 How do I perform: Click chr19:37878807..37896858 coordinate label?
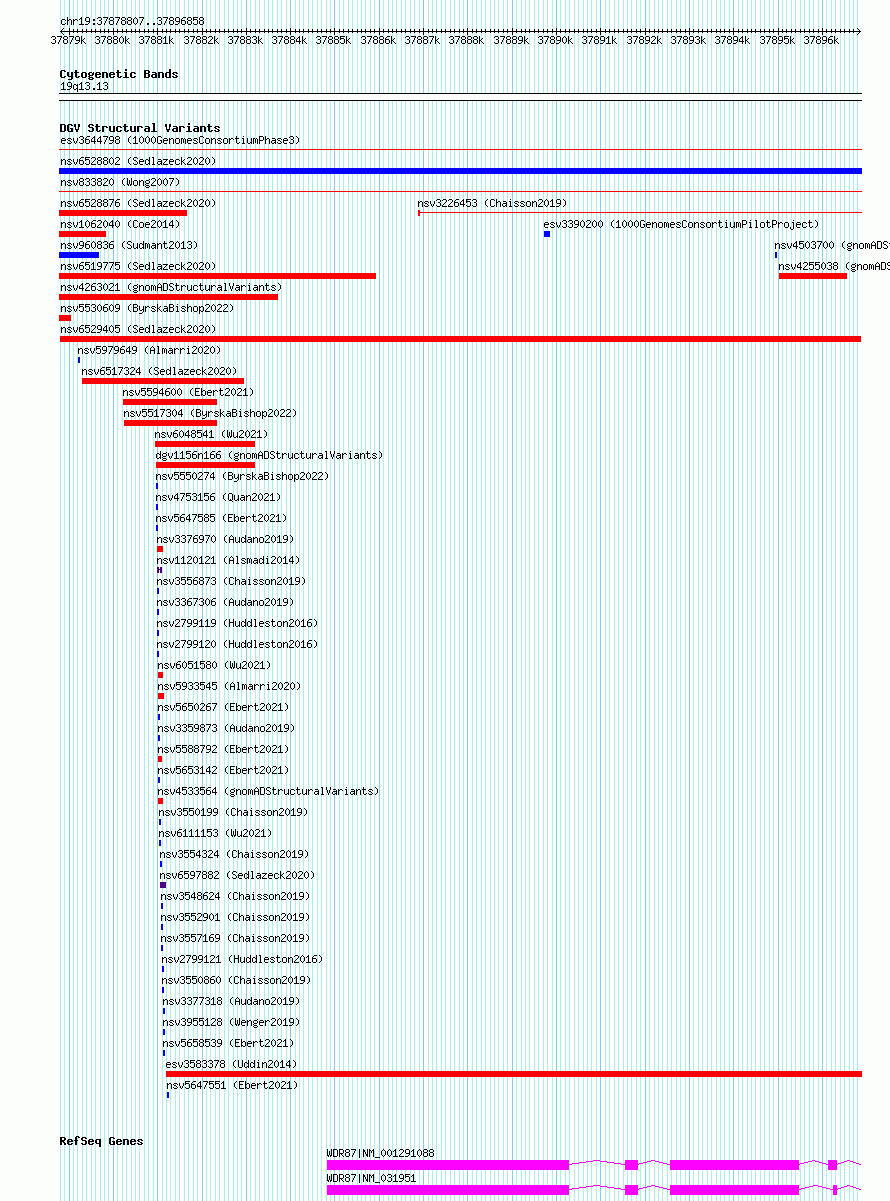coord(132,21)
